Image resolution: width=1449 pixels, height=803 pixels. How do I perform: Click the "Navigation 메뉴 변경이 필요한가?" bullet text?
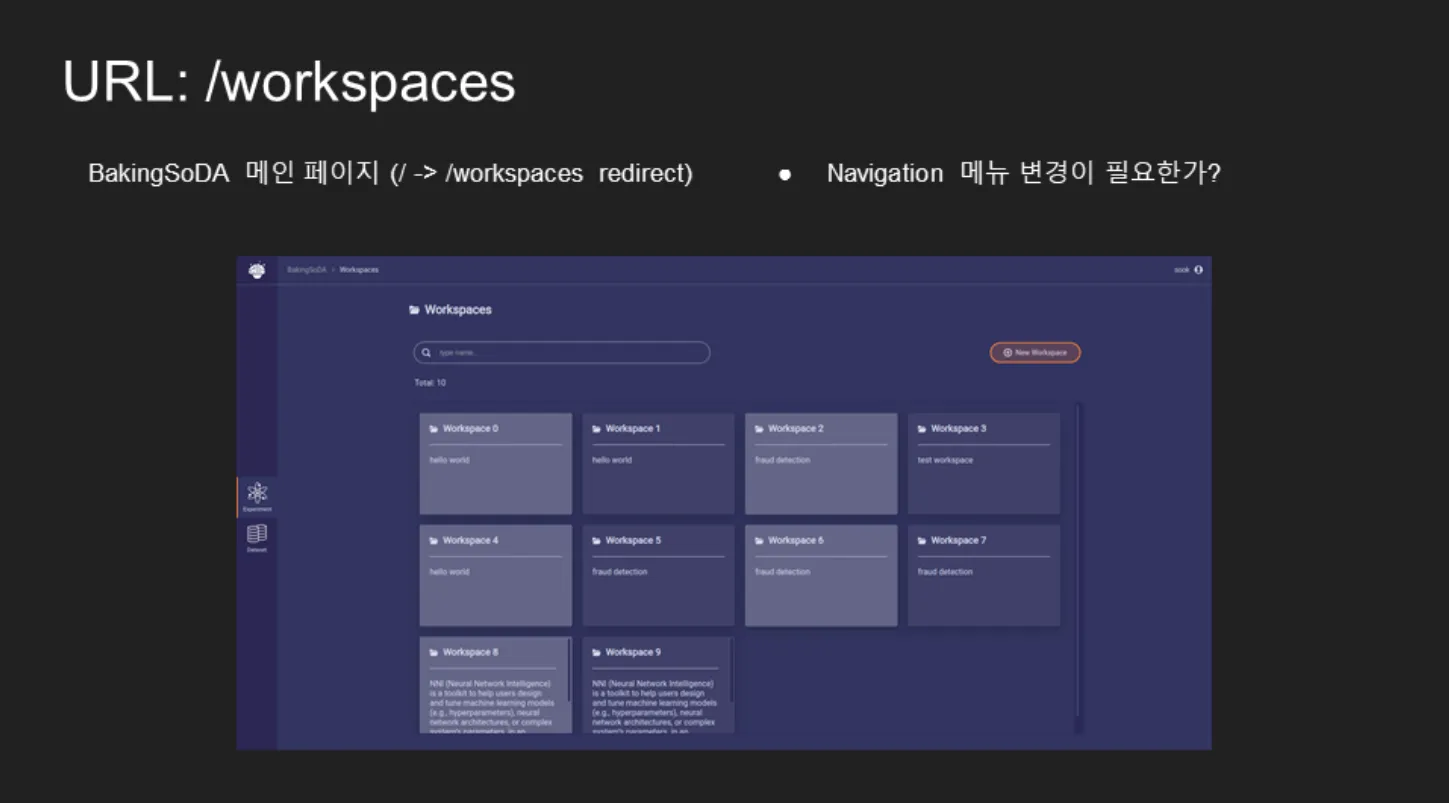pos(1024,173)
